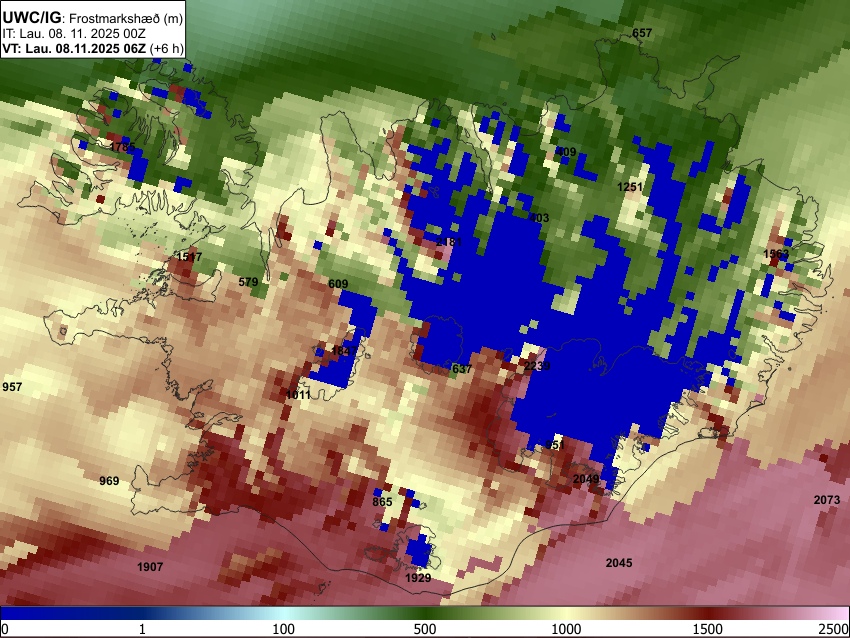Click the 500 tick on color scale
Viewport: 850px width, 638px height.
point(425,629)
